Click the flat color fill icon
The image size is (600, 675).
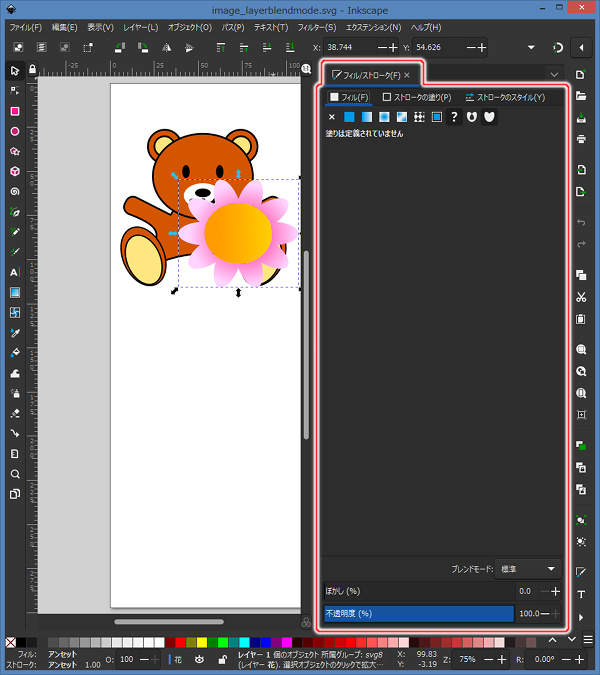tap(349, 117)
